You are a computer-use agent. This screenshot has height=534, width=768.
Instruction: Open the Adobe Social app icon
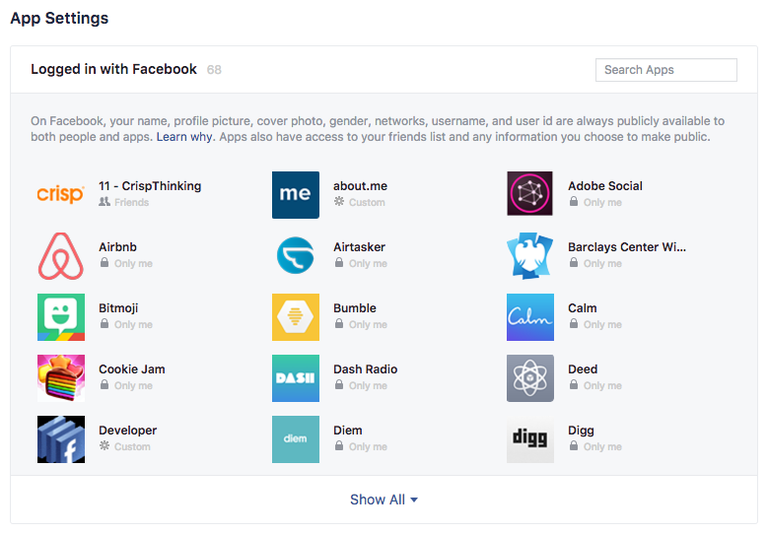click(x=530, y=194)
